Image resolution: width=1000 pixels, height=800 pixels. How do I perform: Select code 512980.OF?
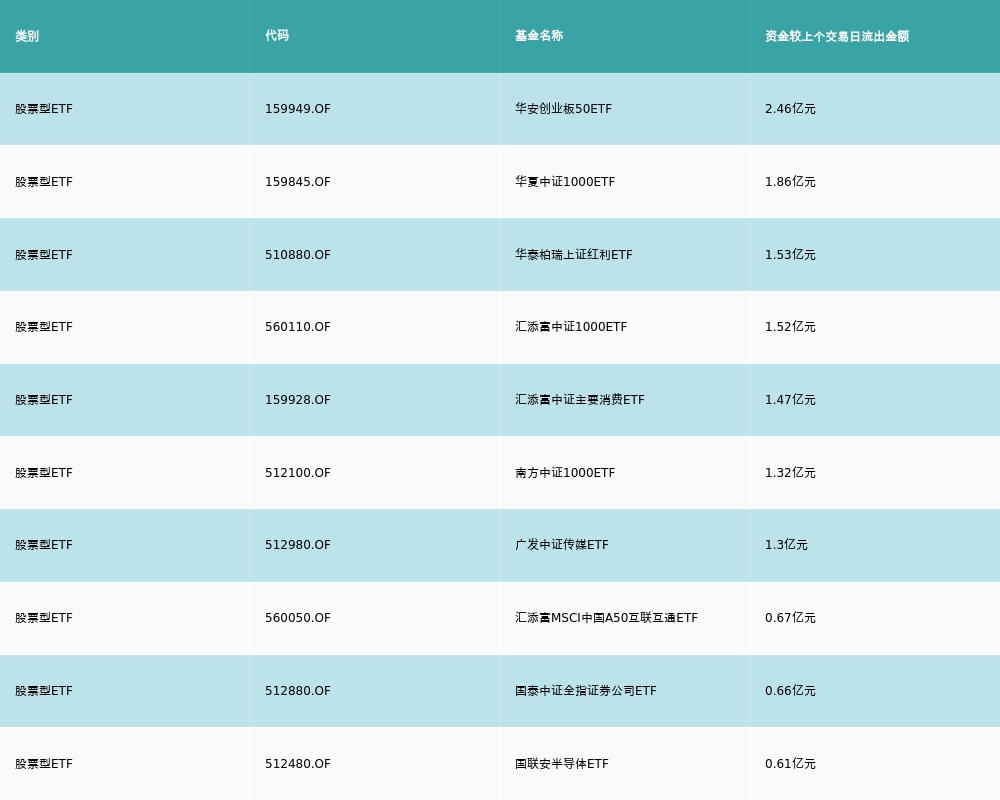coord(298,545)
